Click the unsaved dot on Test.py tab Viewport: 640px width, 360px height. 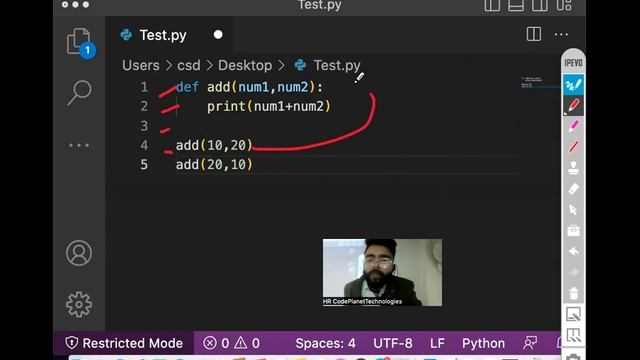218,35
